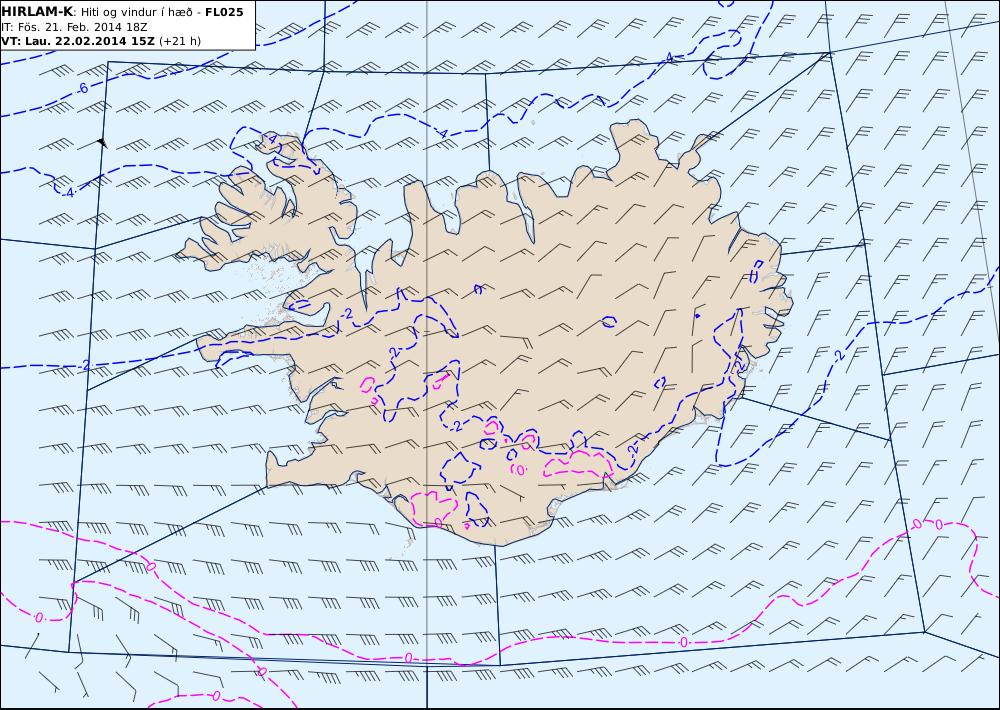This screenshot has height=710, width=1000.
Task: Click the -6 isotherm contour label
Action: [82, 89]
